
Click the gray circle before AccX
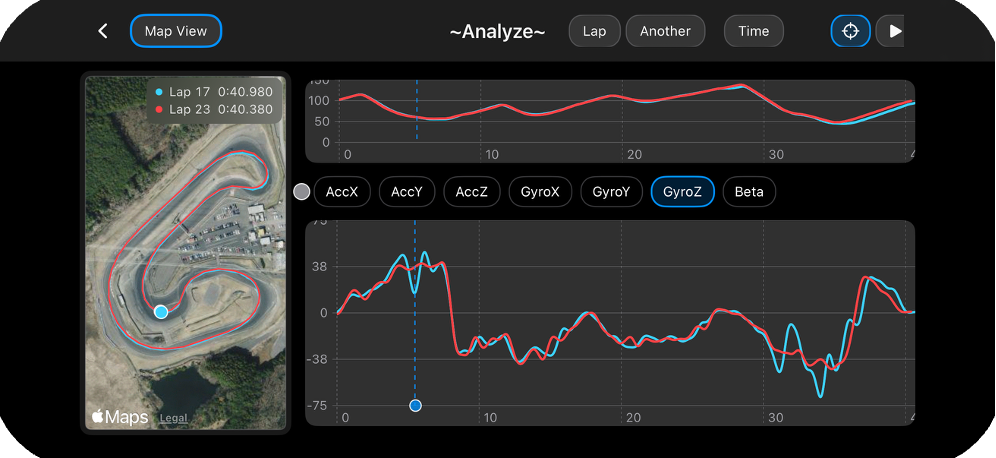tap(302, 192)
